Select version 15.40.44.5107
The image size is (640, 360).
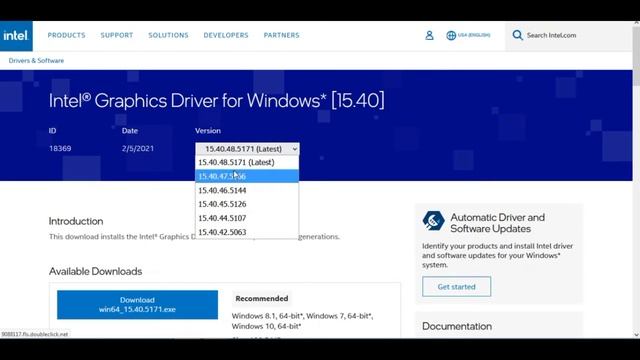click(247, 218)
